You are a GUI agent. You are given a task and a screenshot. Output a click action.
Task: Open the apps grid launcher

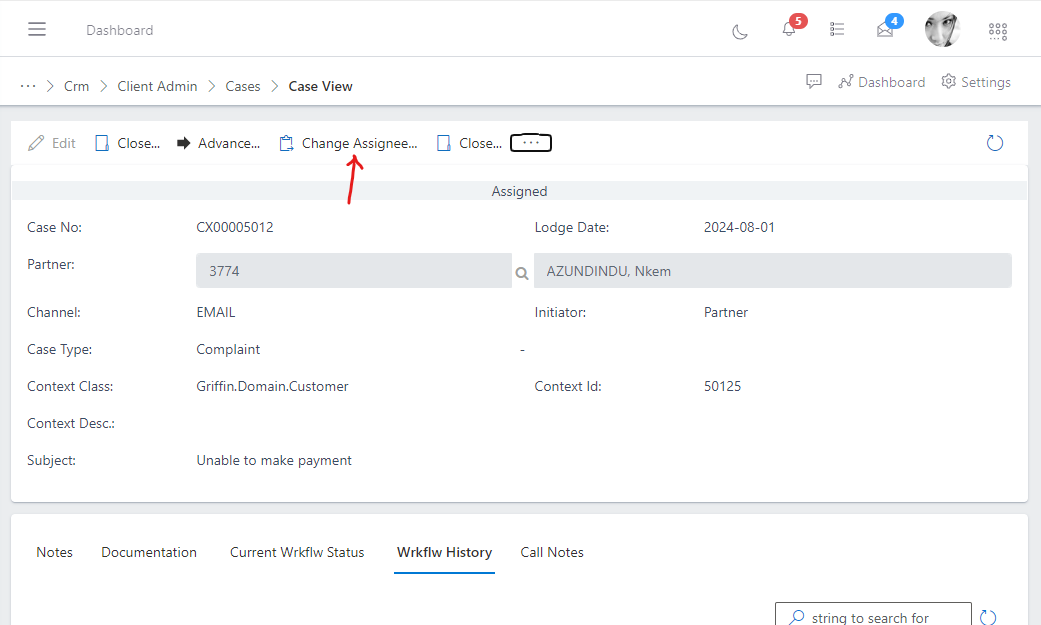pos(997,31)
